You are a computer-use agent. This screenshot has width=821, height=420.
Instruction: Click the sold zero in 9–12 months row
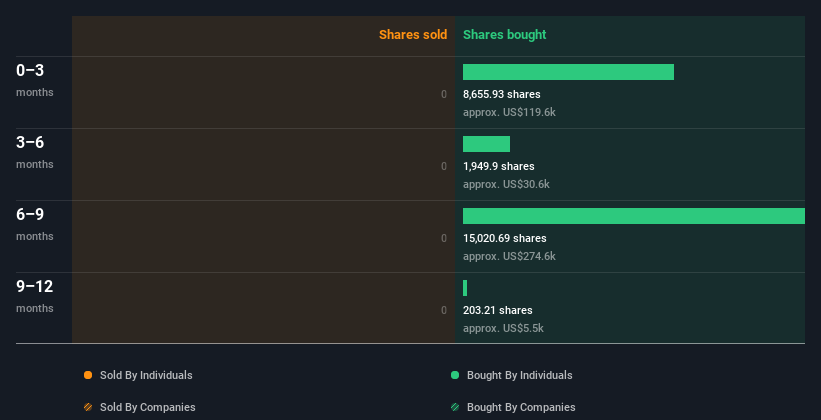pyautogui.click(x=444, y=310)
